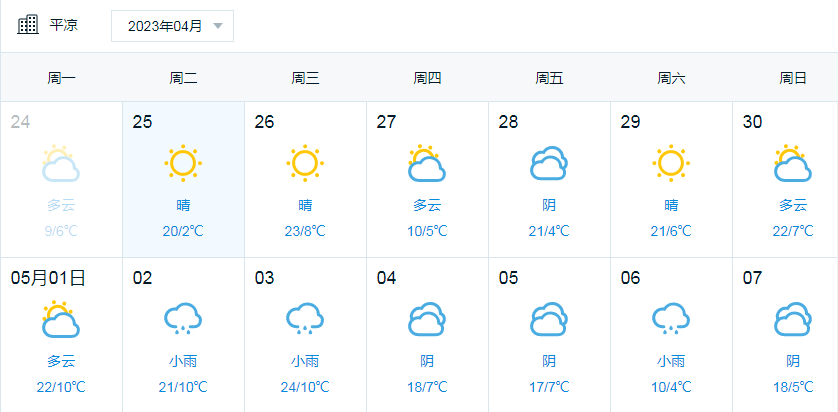This screenshot has height=412, width=838.
Task: Click the 周一 column header
Action: (x=61, y=79)
